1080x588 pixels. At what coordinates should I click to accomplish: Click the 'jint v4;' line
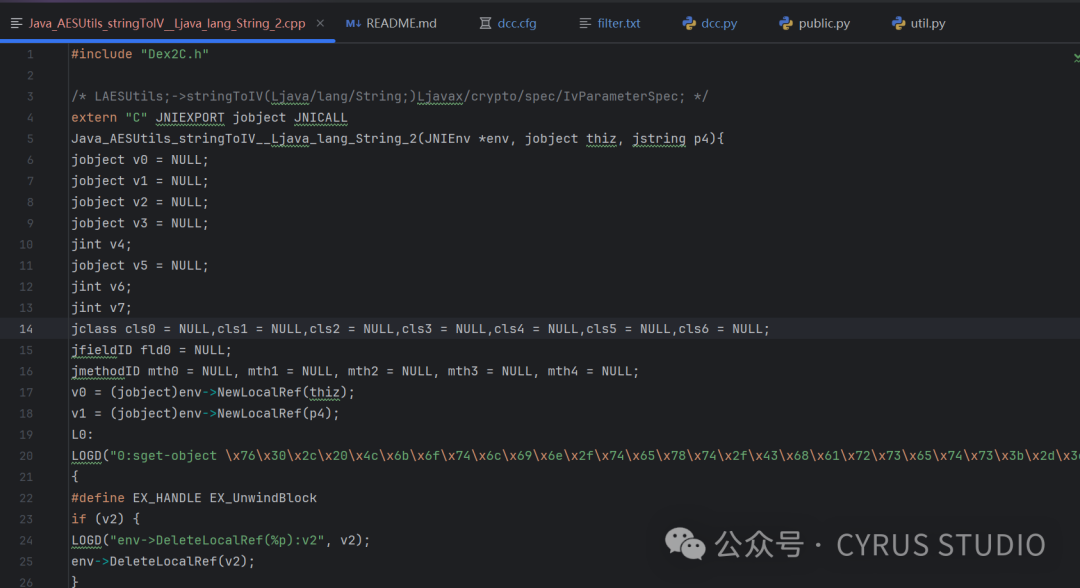coord(101,244)
